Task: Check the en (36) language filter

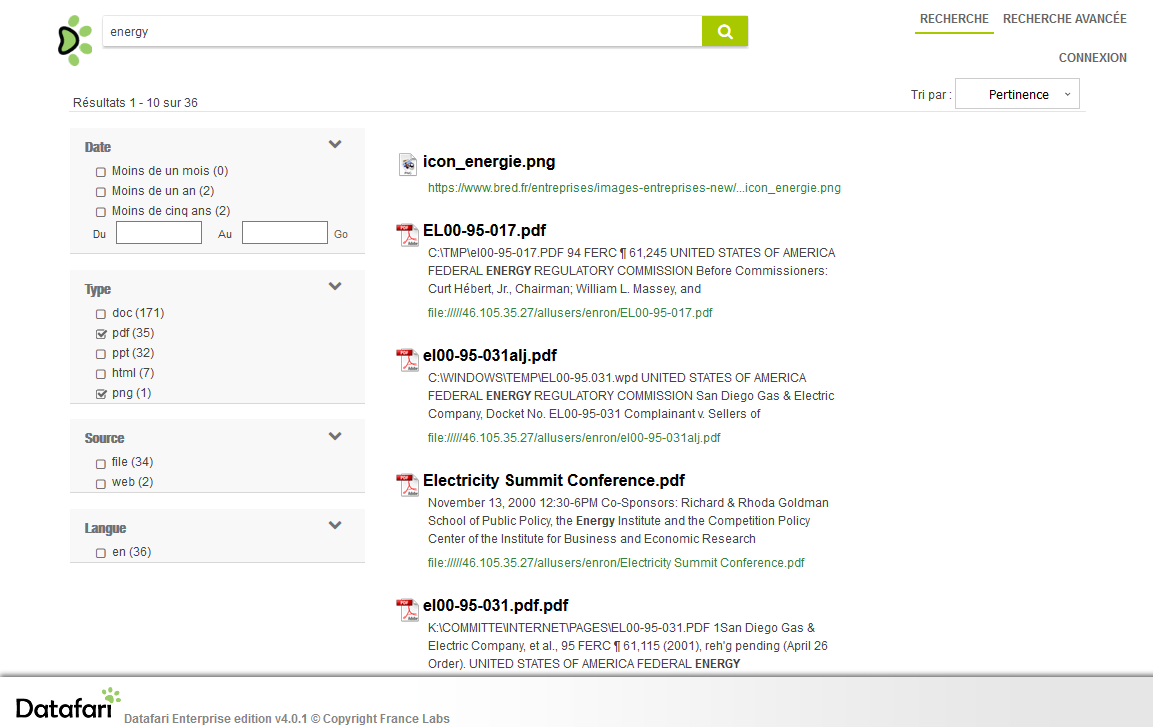Action: point(101,553)
